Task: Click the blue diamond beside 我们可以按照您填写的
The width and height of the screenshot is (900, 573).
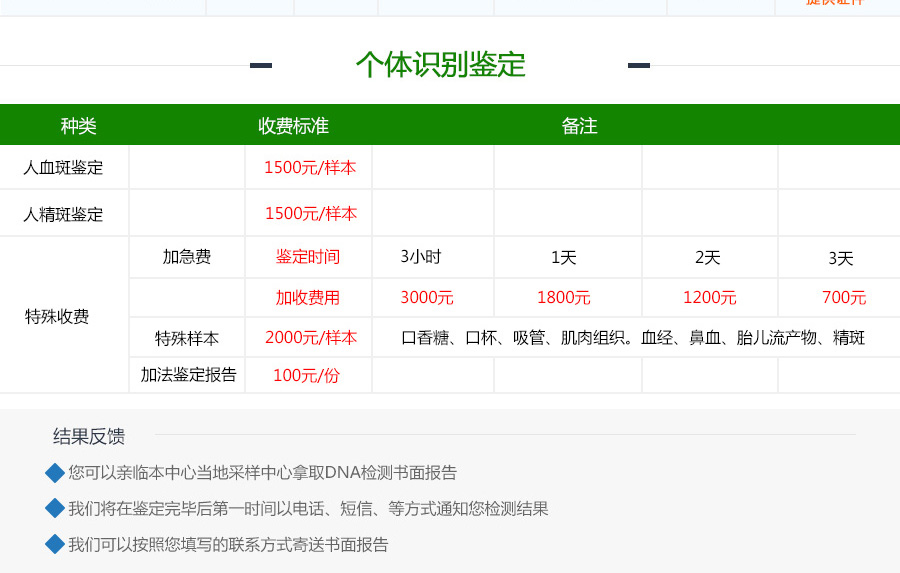Action: click(x=55, y=544)
